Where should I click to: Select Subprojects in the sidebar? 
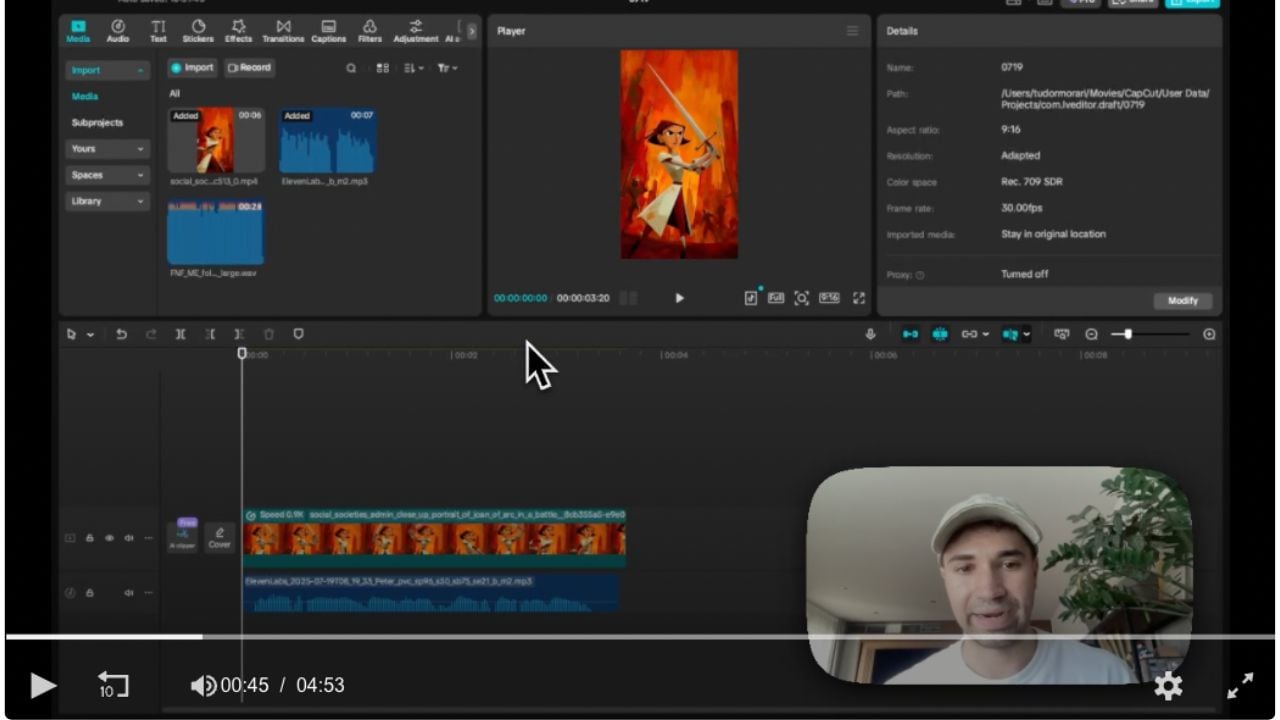(x=97, y=123)
